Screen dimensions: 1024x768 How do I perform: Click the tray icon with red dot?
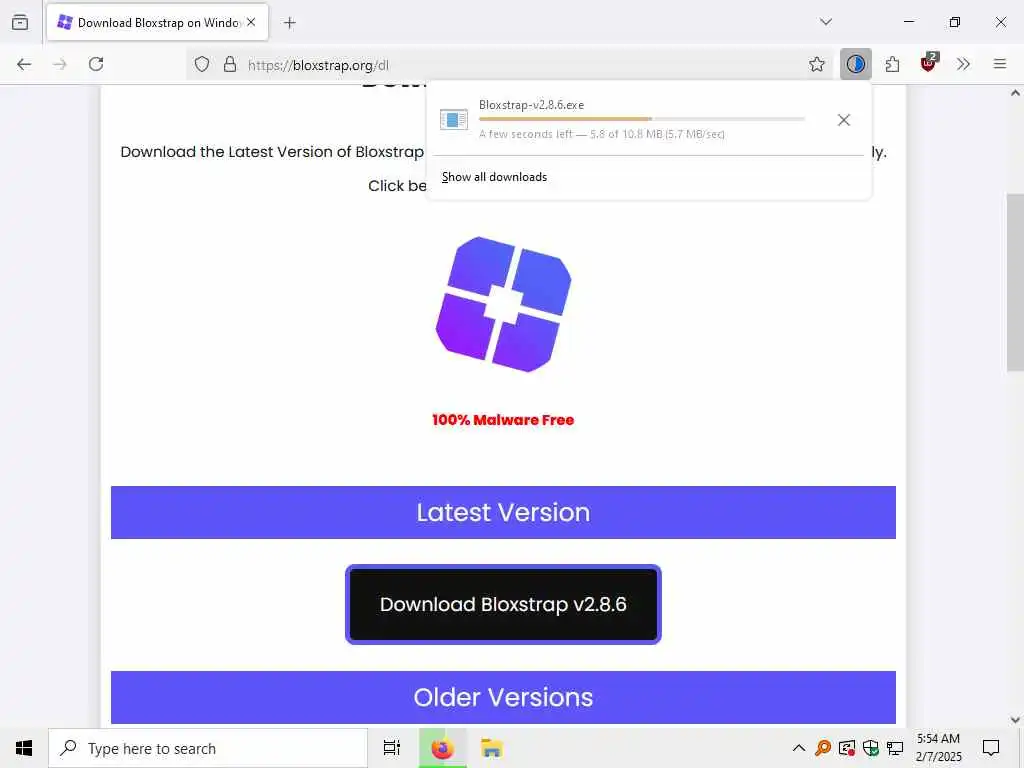(x=847, y=748)
